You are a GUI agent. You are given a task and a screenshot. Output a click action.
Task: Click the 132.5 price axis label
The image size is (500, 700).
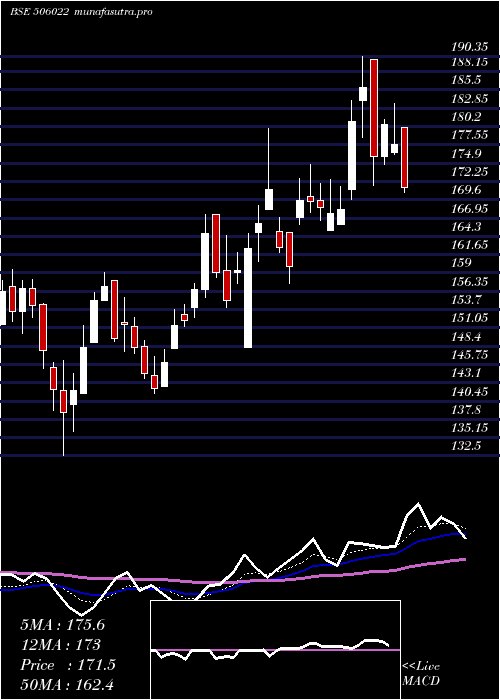tap(467, 446)
